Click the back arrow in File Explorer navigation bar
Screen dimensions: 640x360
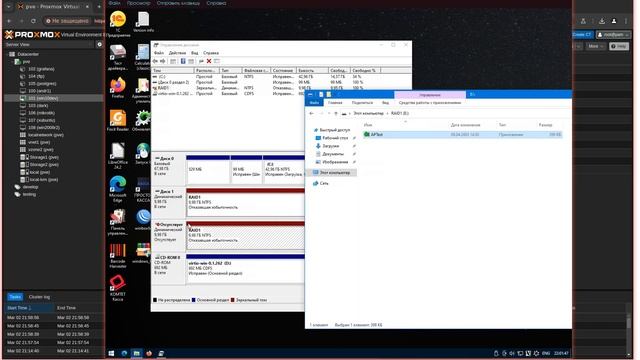pos(311,113)
